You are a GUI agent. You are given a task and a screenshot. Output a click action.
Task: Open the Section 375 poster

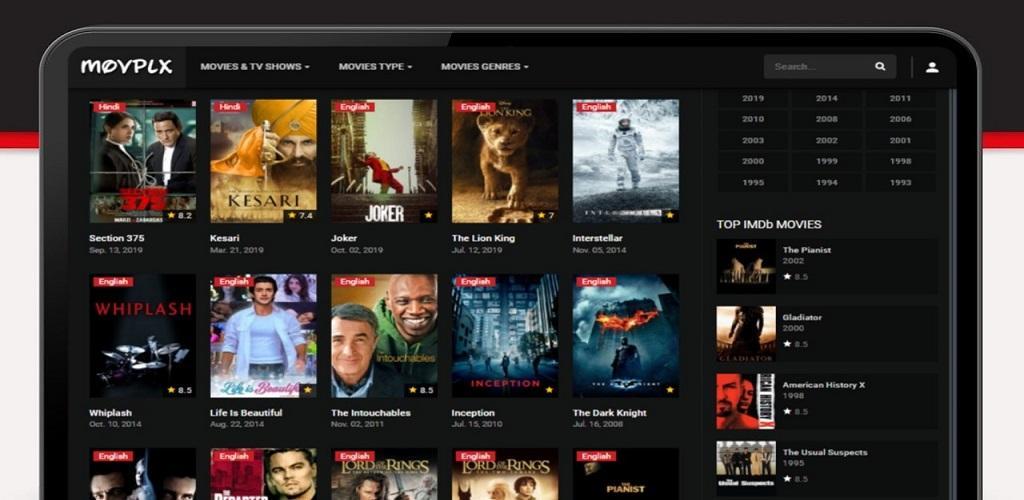[x=142, y=161]
